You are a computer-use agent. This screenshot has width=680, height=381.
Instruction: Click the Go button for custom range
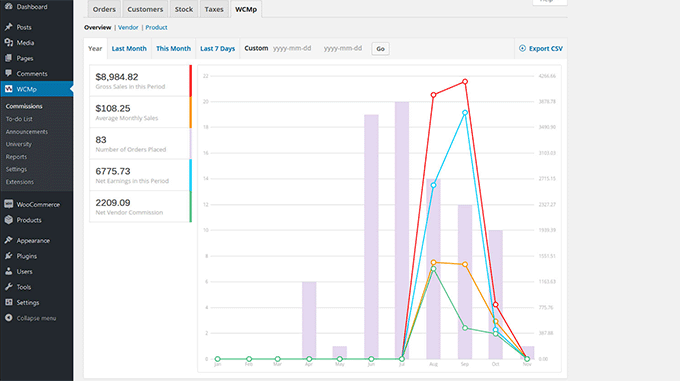click(x=380, y=49)
